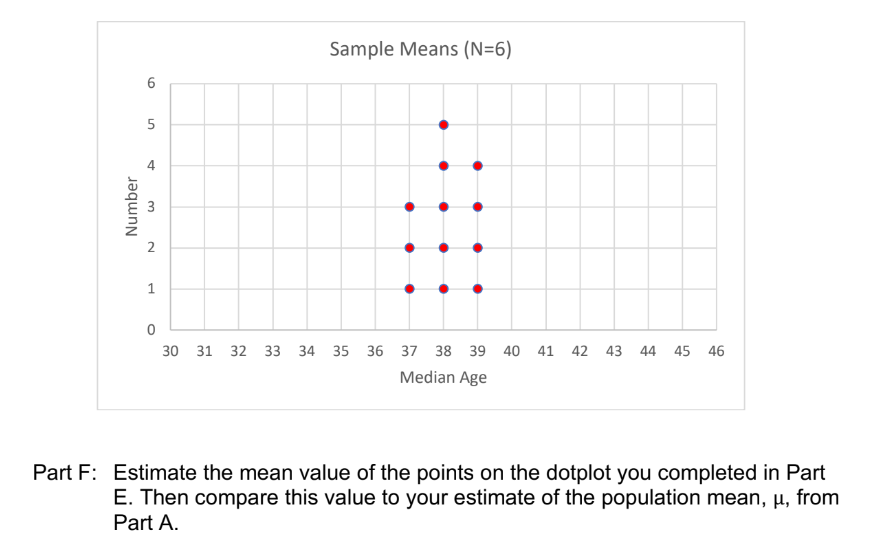Click the top dot at median age 38
This screenshot has width=882, height=541.
[x=443, y=125]
